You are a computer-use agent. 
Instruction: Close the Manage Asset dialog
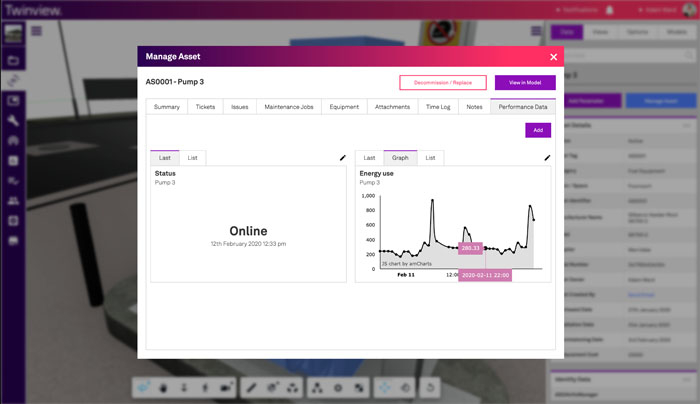[x=553, y=57]
